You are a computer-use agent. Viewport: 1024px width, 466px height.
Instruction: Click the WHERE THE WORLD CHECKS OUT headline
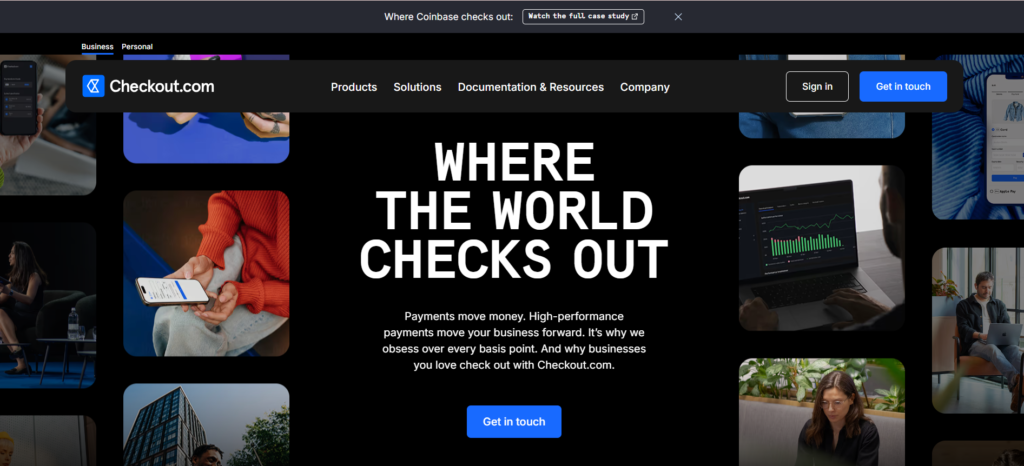(514, 210)
